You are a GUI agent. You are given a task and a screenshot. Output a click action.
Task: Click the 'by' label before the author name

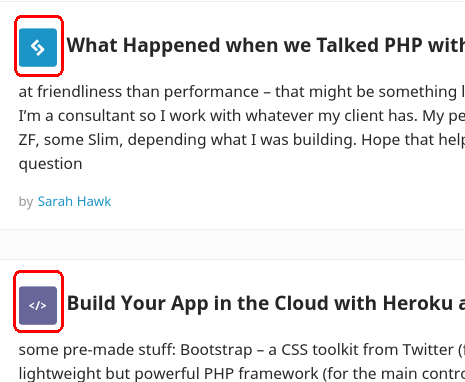pyautogui.click(x=26, y=202)
